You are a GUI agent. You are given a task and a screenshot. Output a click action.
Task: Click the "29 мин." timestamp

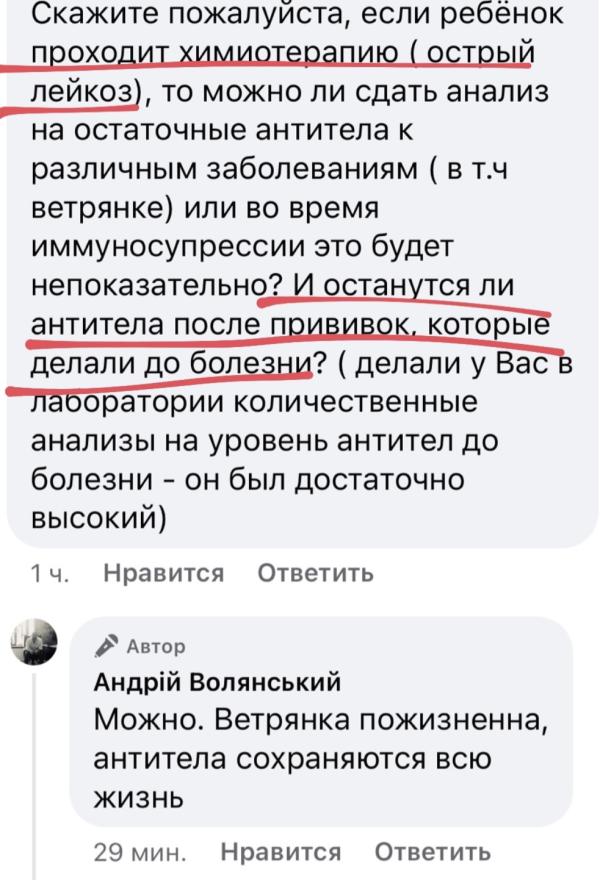tap(139, 852)
